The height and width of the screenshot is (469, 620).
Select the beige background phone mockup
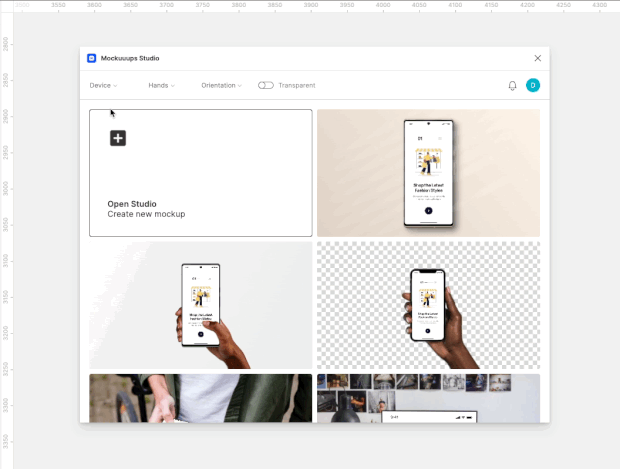(x=428, y=173)
